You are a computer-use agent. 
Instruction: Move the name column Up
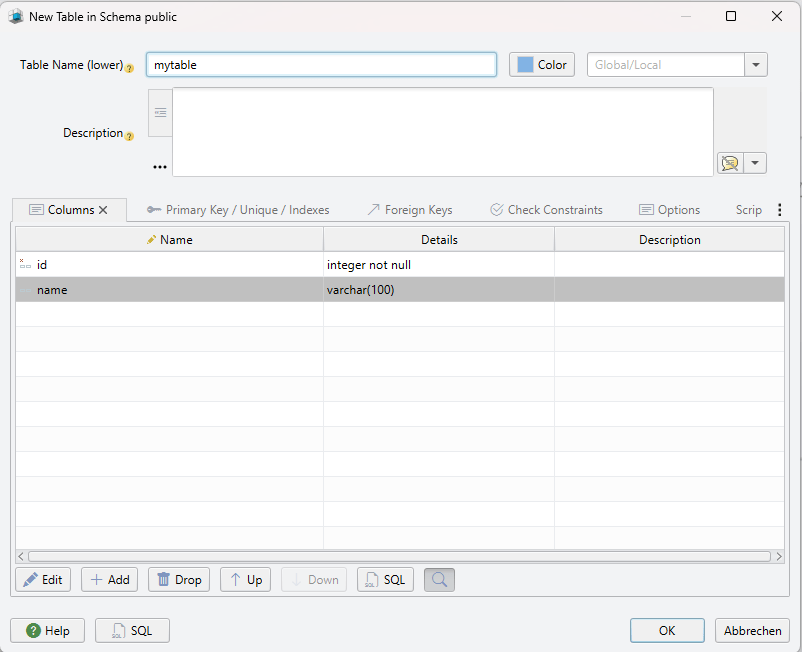click(245, 579)
